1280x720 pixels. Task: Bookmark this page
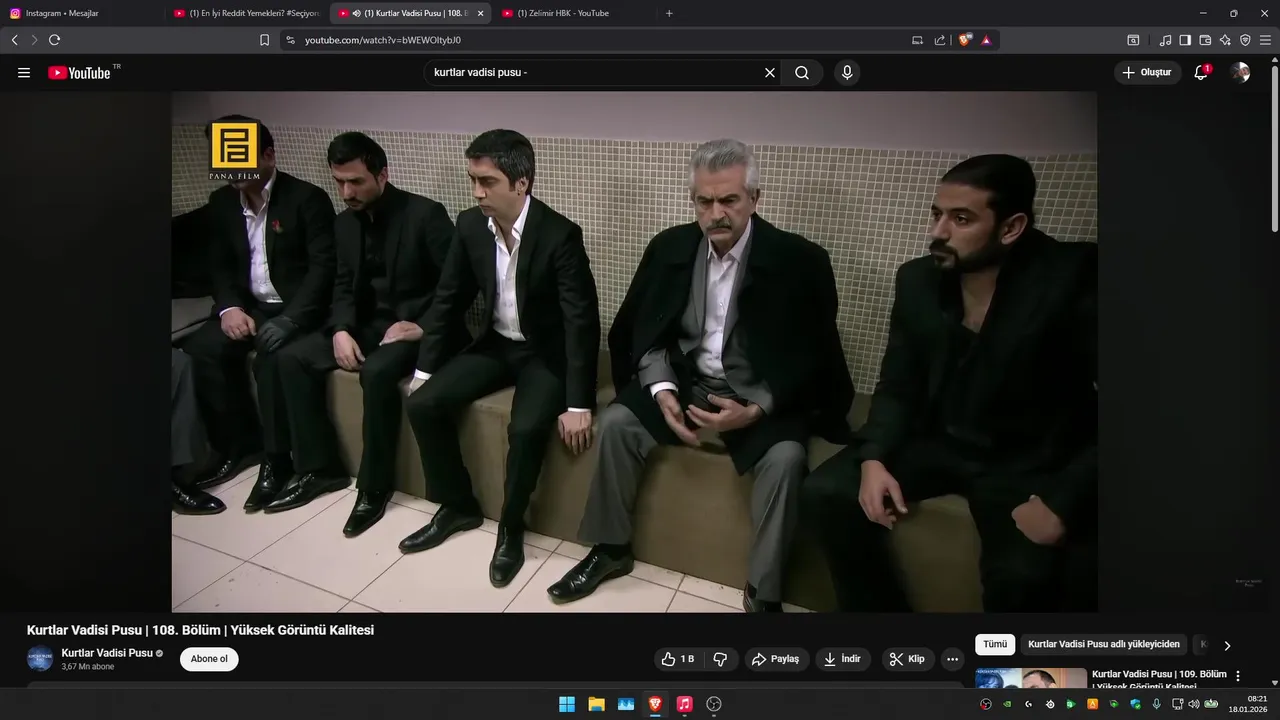[264, 40]
